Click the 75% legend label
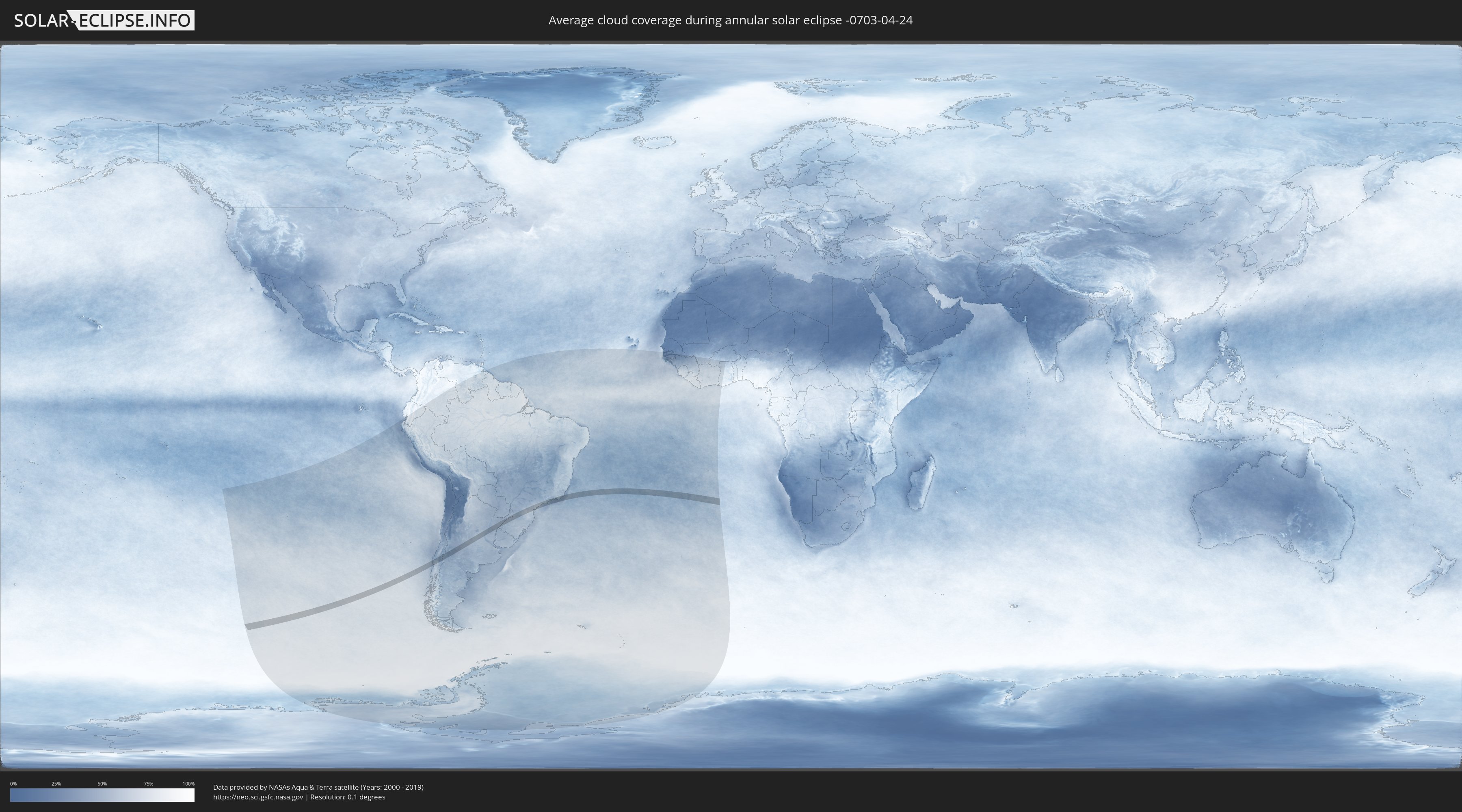1462x812 pixels. pyautogui.click(x=148, y=784)
